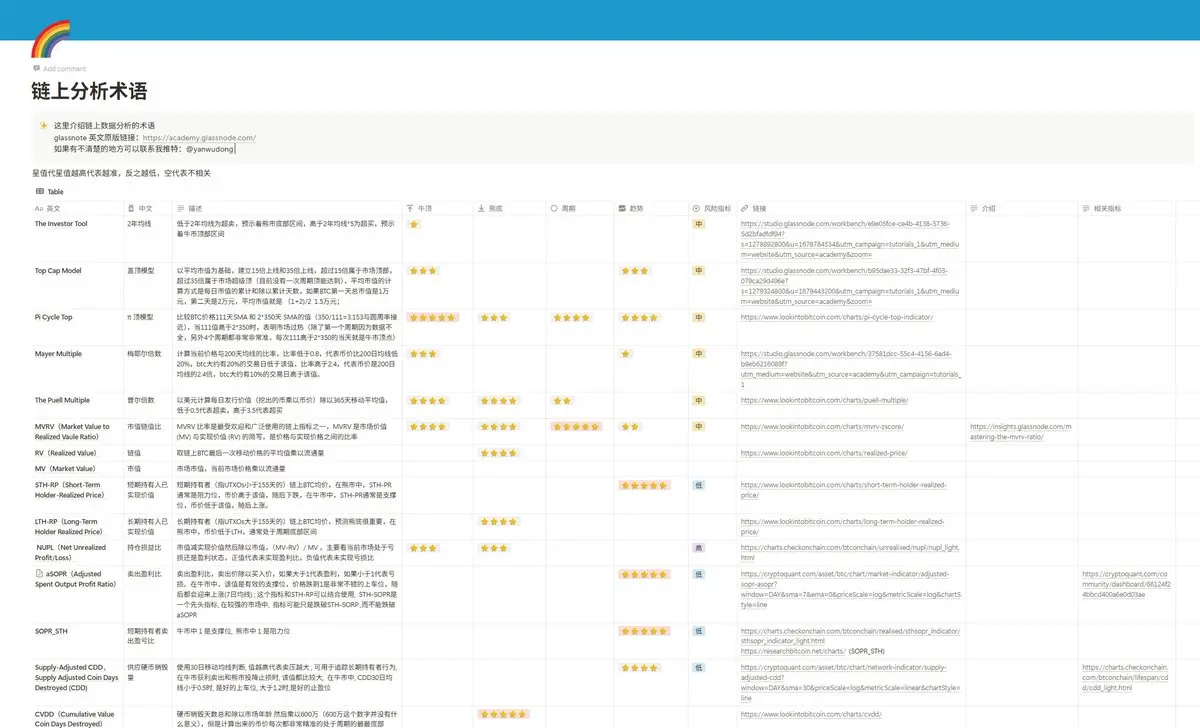1200x728 pixels.
Task: Click the target icon beside 风险指标 header
Action: [x=695, y=208]
